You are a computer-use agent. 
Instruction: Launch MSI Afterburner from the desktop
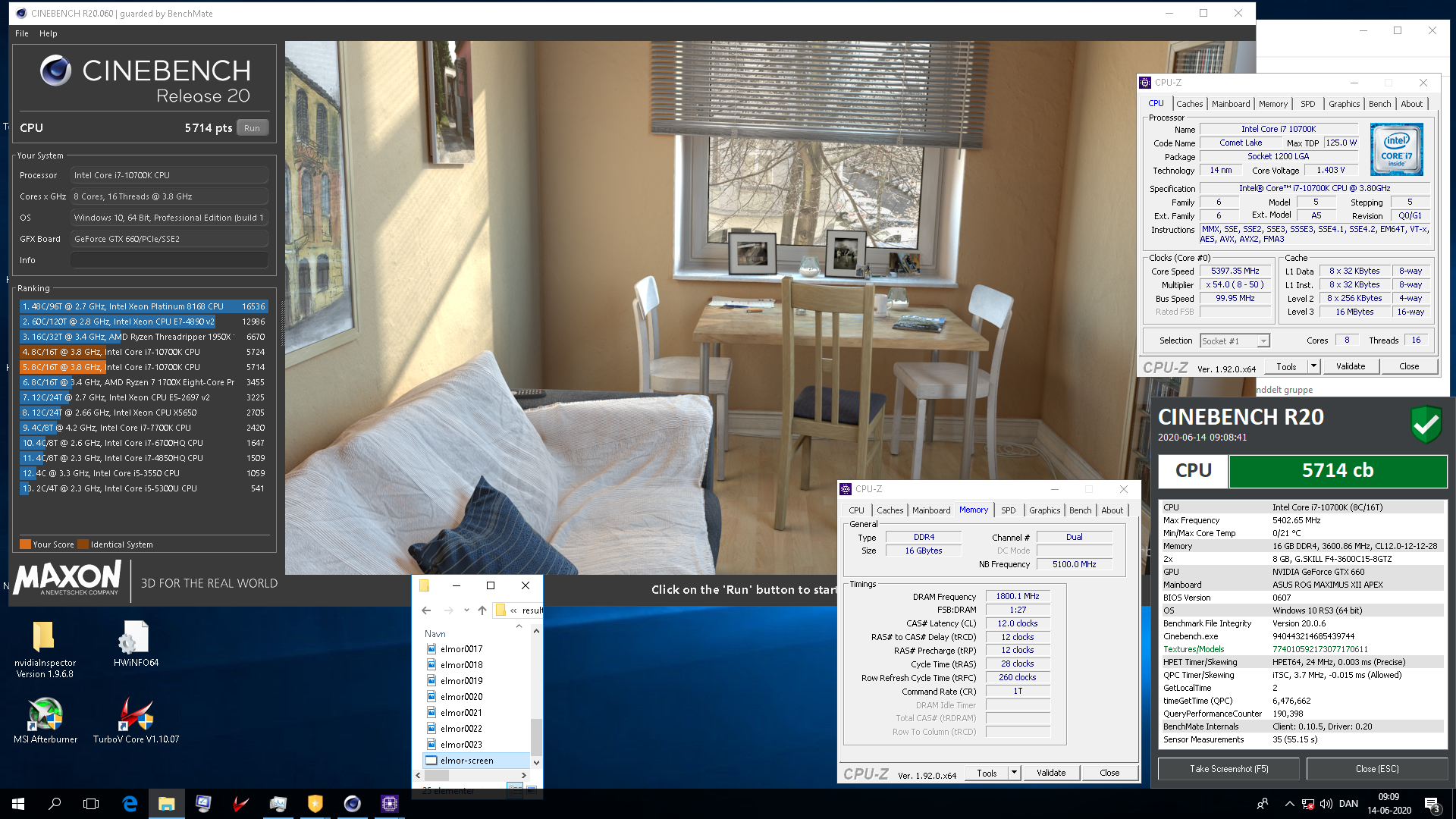(x=45, y=720)
